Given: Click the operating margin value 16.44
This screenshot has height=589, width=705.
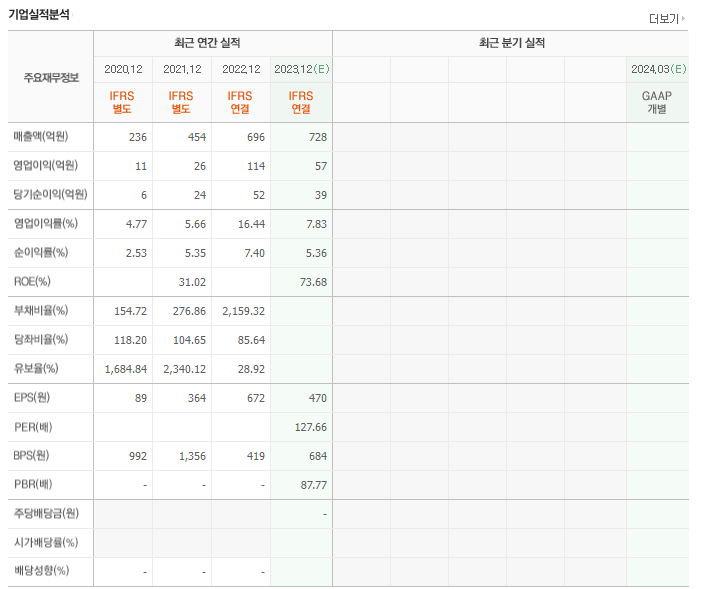Looking at the screenshot, I should pyautogui.click(x=251, y=224).
